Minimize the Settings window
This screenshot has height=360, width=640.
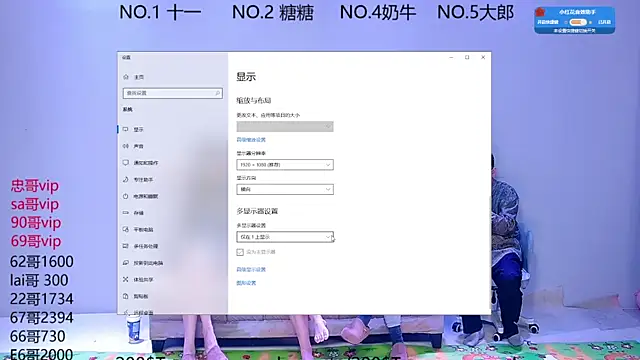tap(451, 58)
